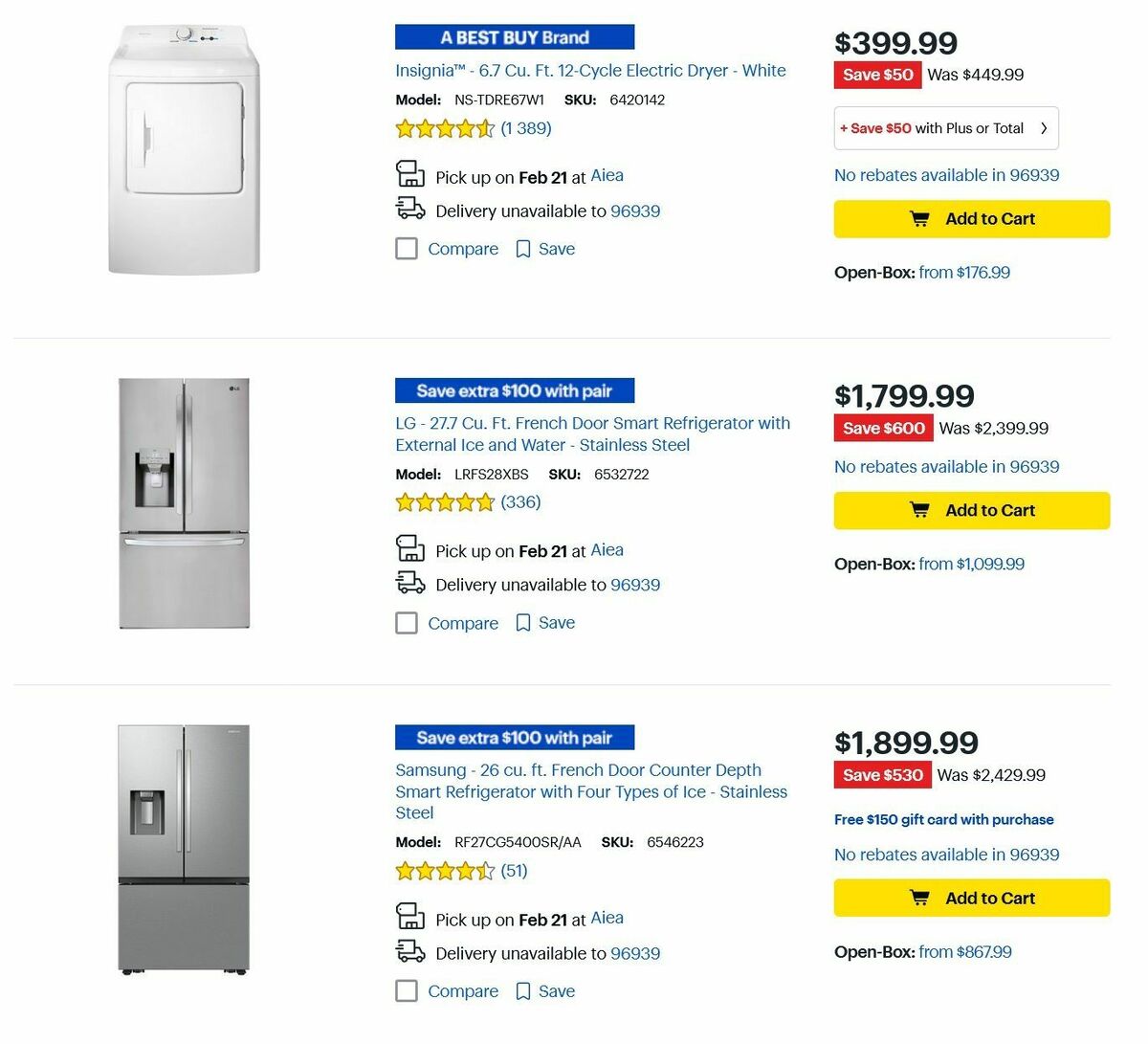This screenshot has width=1148, height=1044.
Task: Select the Save extra $100 with pair banner
Action: coord(515,390)
